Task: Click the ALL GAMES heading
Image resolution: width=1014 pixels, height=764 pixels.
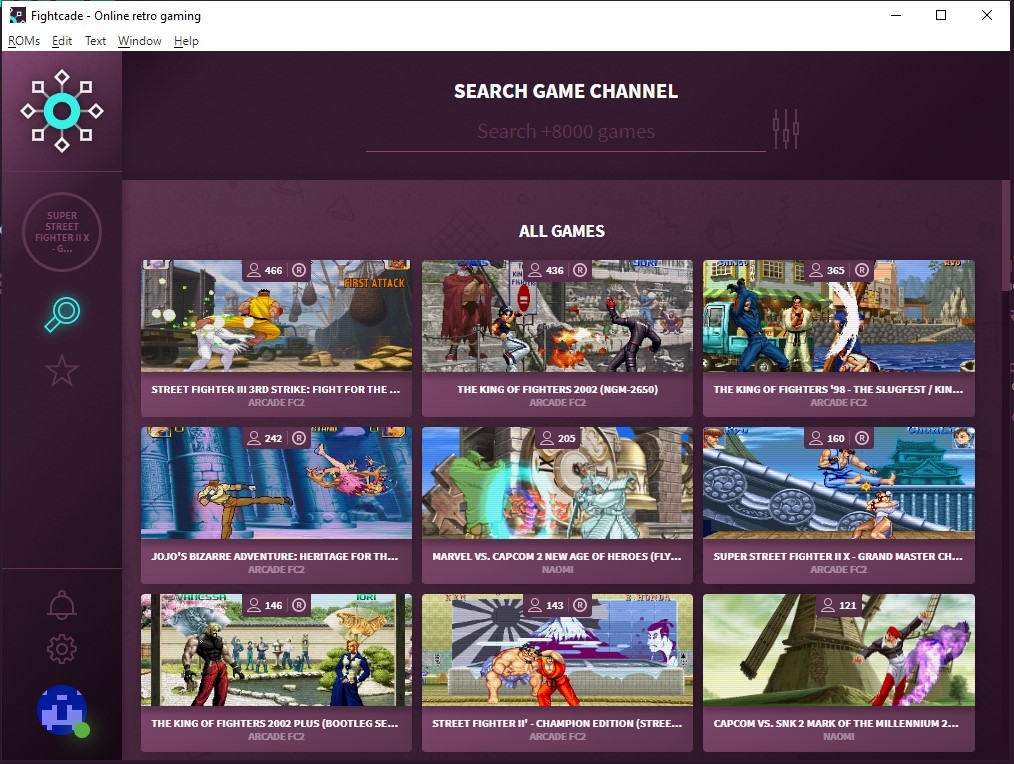Action: click(562, 231)
